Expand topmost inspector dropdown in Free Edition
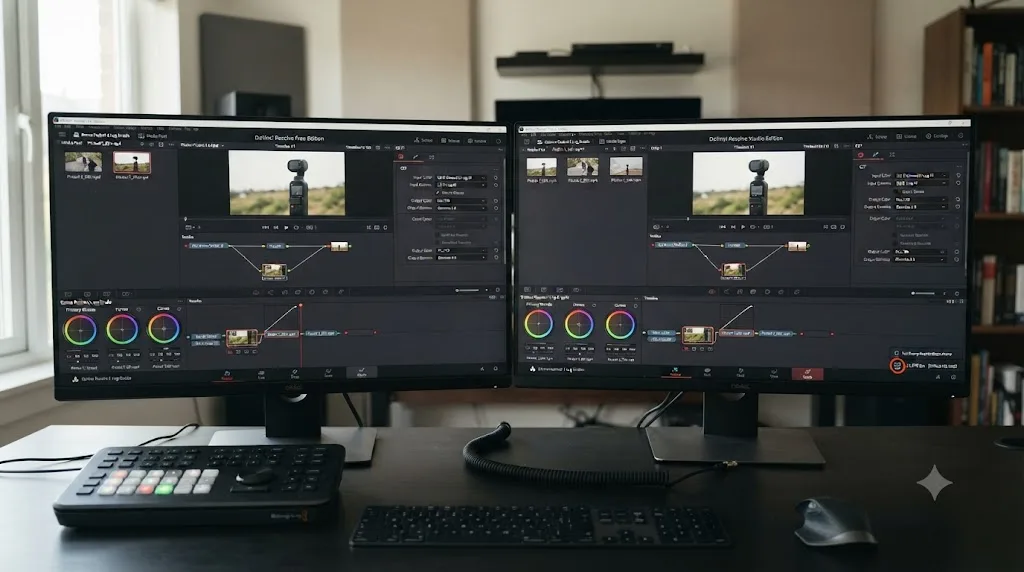 pos(461,178)
